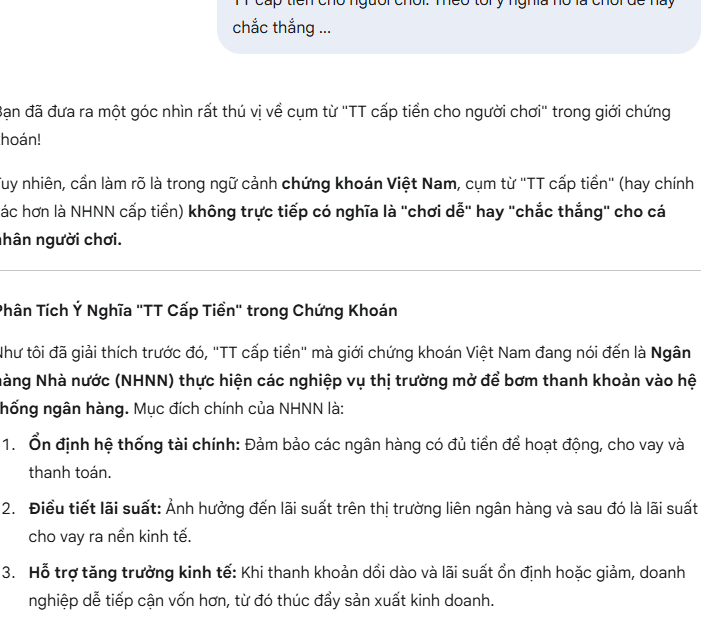Click the line "thanh toán." in item one

(70, 473)
